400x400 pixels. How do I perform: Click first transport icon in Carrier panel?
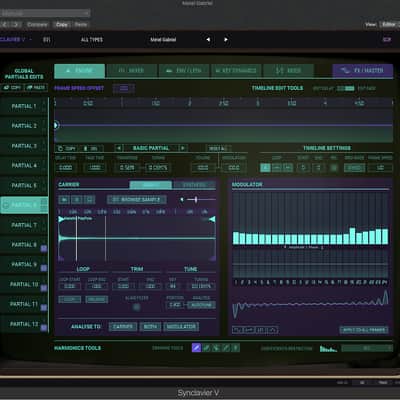pyautogui.click(x=64, y=200)
